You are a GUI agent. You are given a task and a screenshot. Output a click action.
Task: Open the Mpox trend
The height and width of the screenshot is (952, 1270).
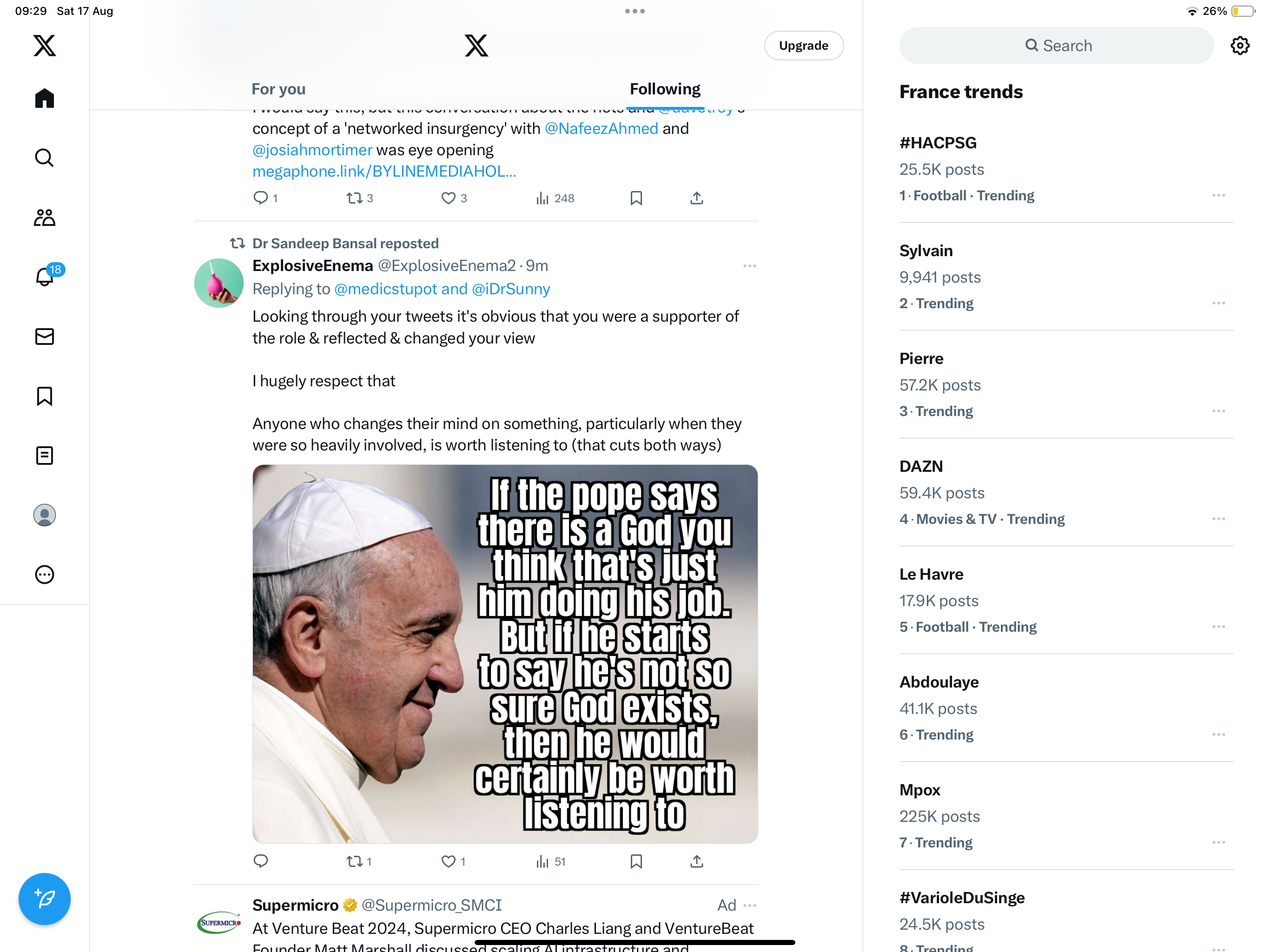(1066, 816)
